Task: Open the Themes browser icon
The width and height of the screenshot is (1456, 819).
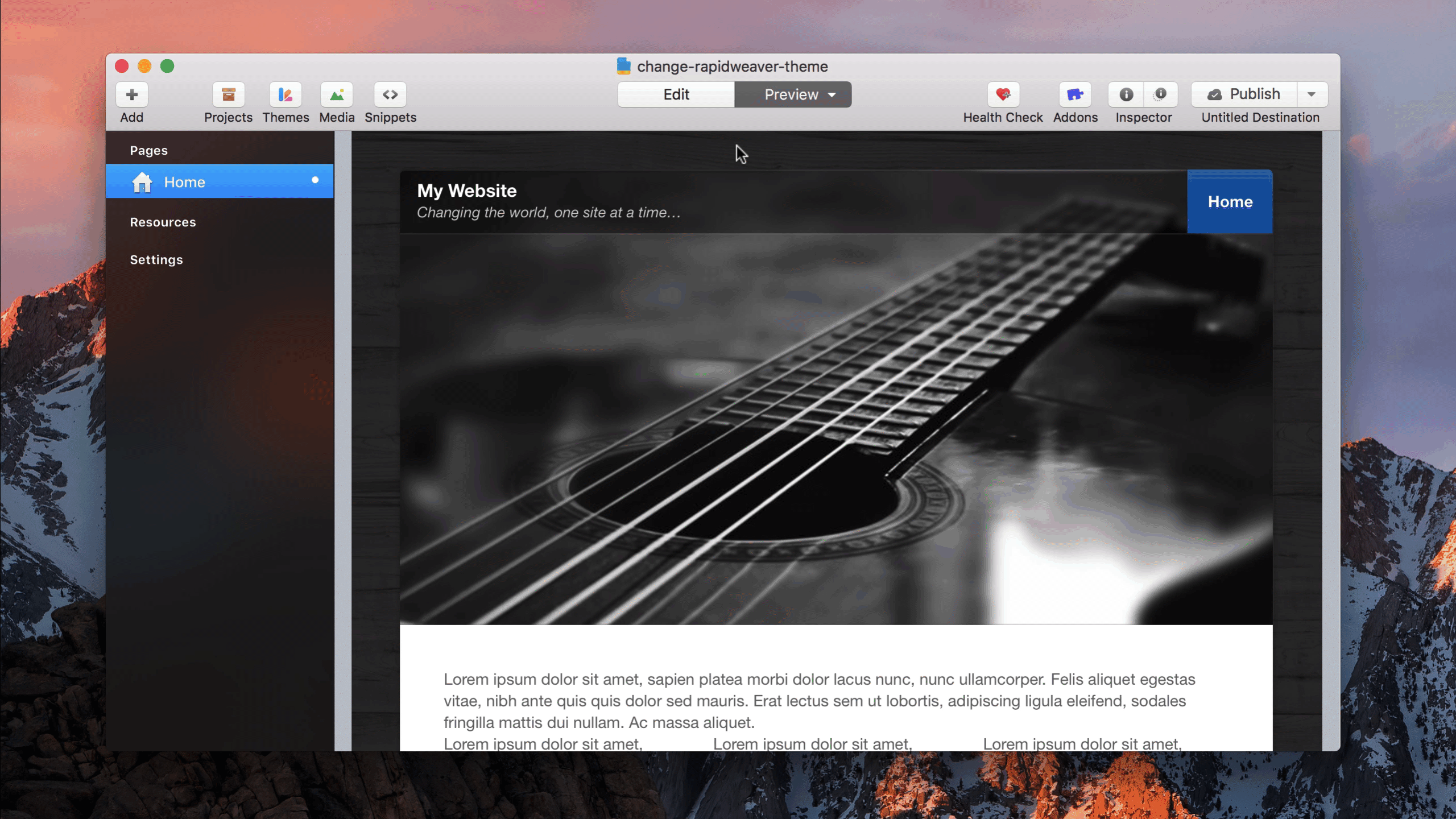Action: coord(285,94)
